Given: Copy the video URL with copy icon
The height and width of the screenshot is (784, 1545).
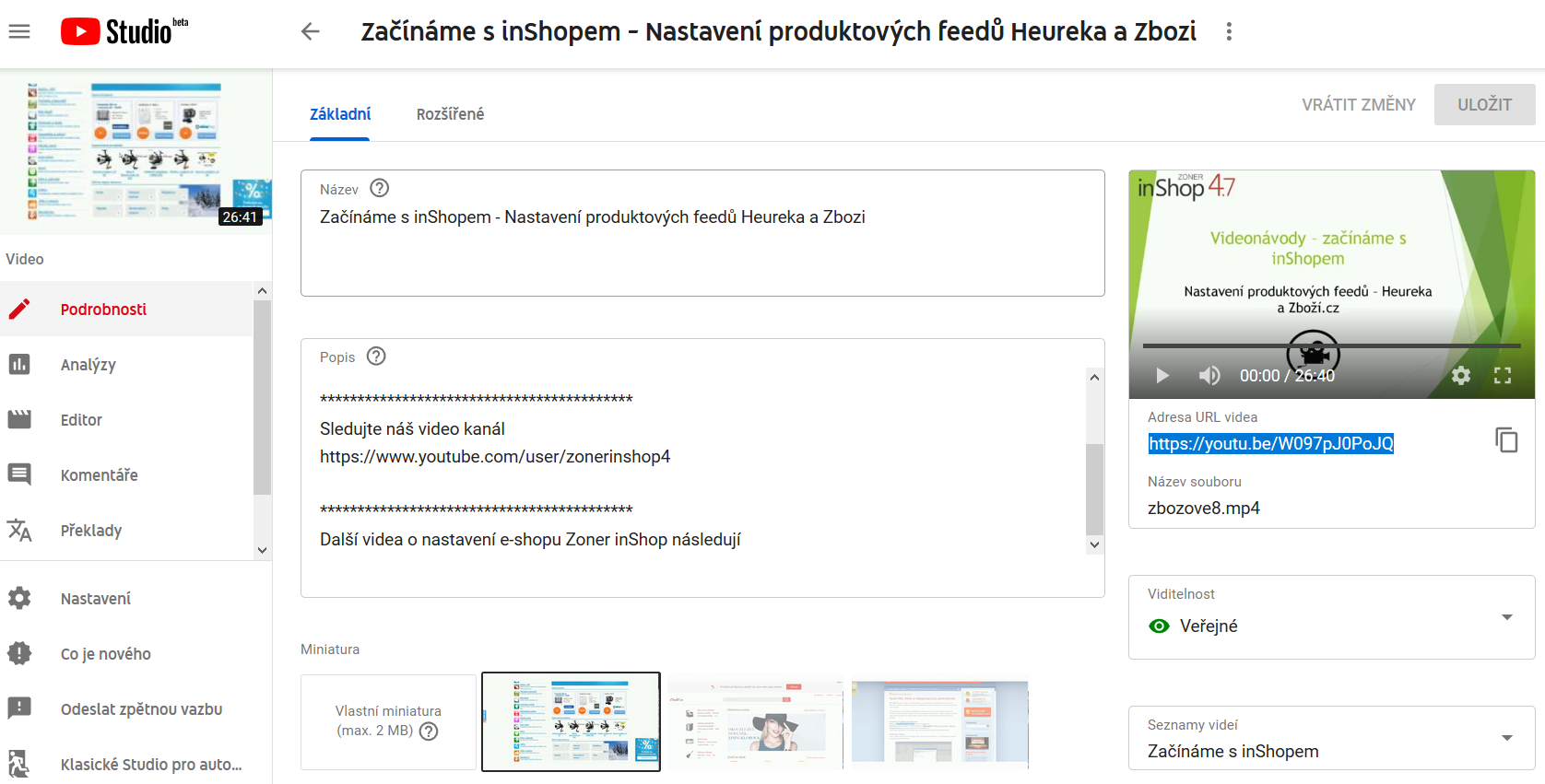Looking at the screenshot, I should pos(1506,440).
